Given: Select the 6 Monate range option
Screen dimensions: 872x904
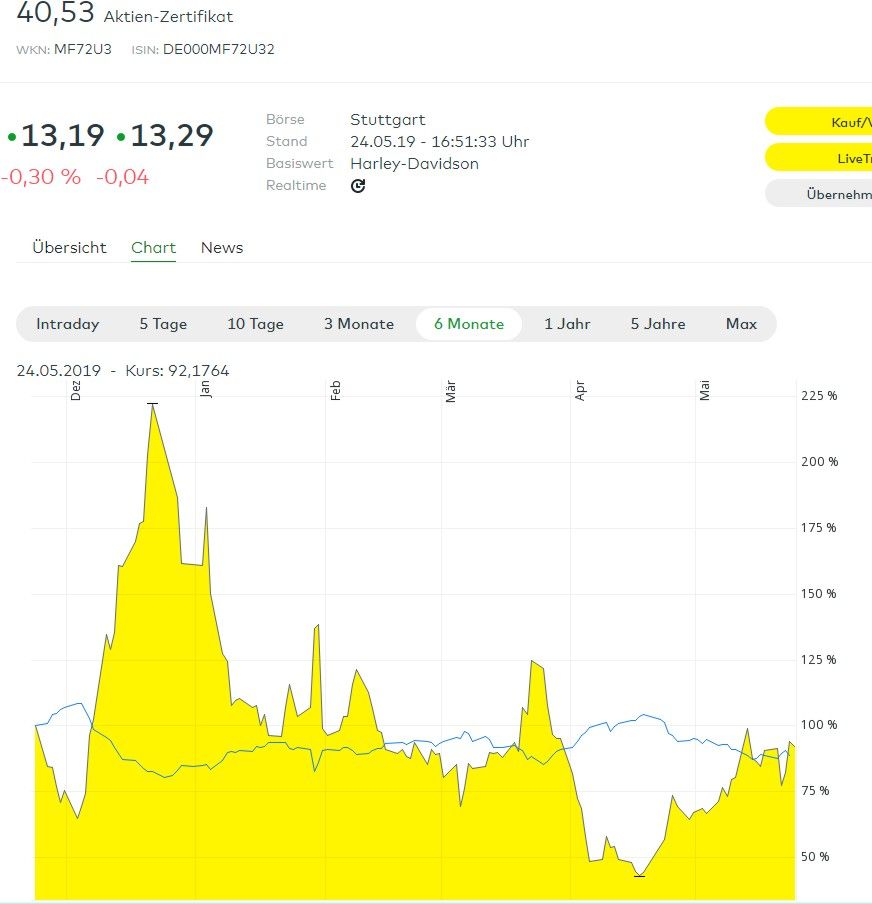Looking at the screenshot, I should pos(469,324).
